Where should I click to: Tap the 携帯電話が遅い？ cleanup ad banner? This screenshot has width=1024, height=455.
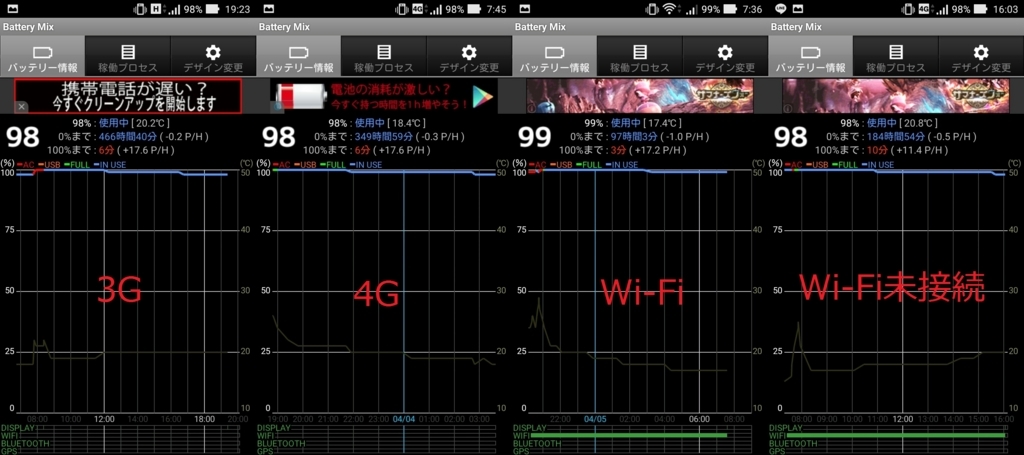[x=128, y=96]
